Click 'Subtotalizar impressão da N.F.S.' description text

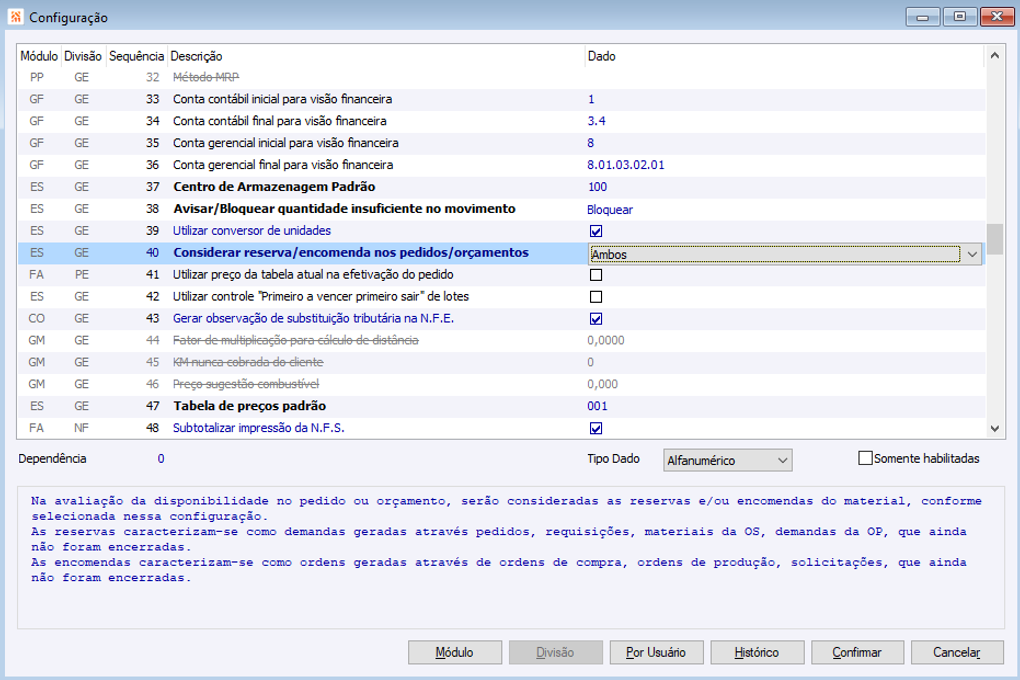pos(258,428)
